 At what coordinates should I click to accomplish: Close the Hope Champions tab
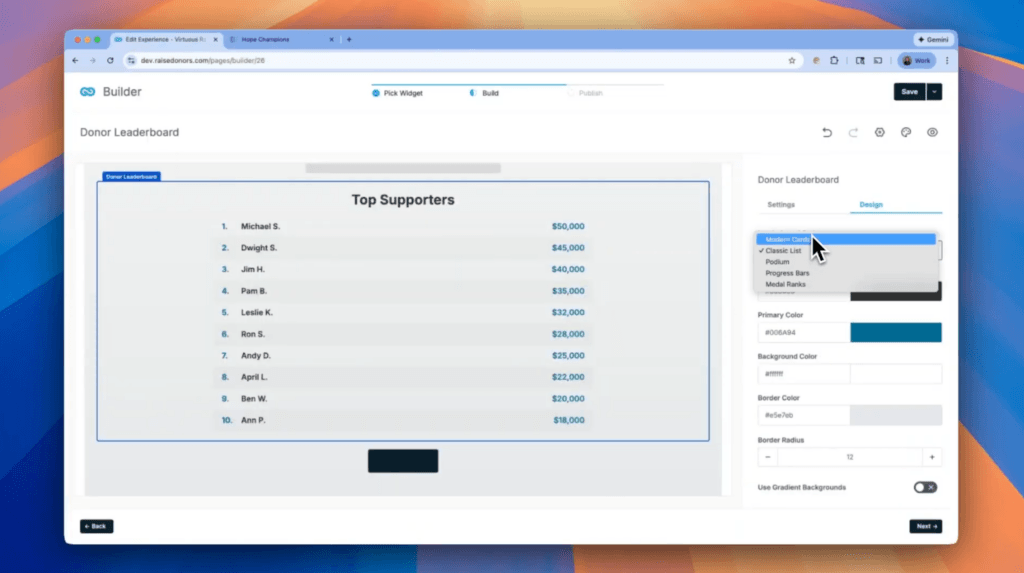click(x=331, y=39)
